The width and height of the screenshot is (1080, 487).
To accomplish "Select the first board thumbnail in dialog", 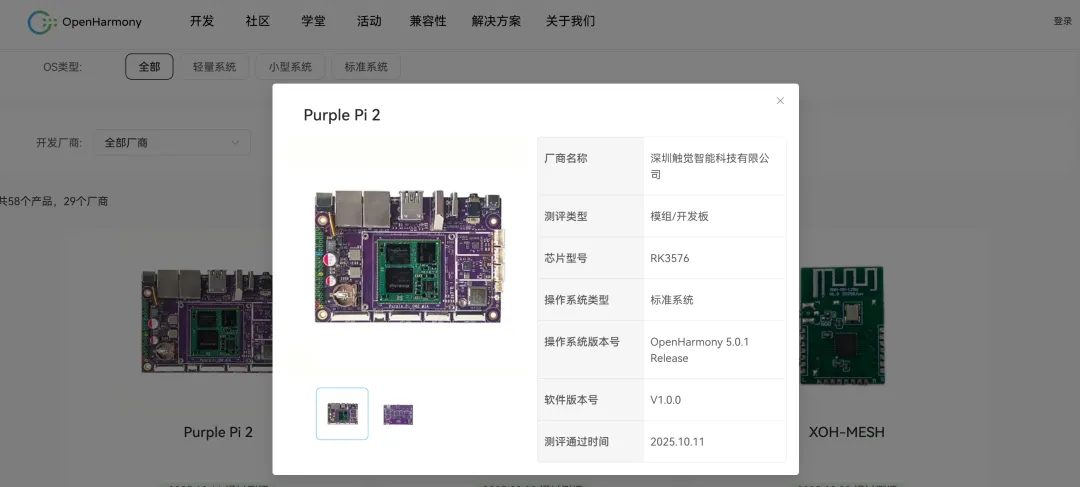I will coord(342,413).
